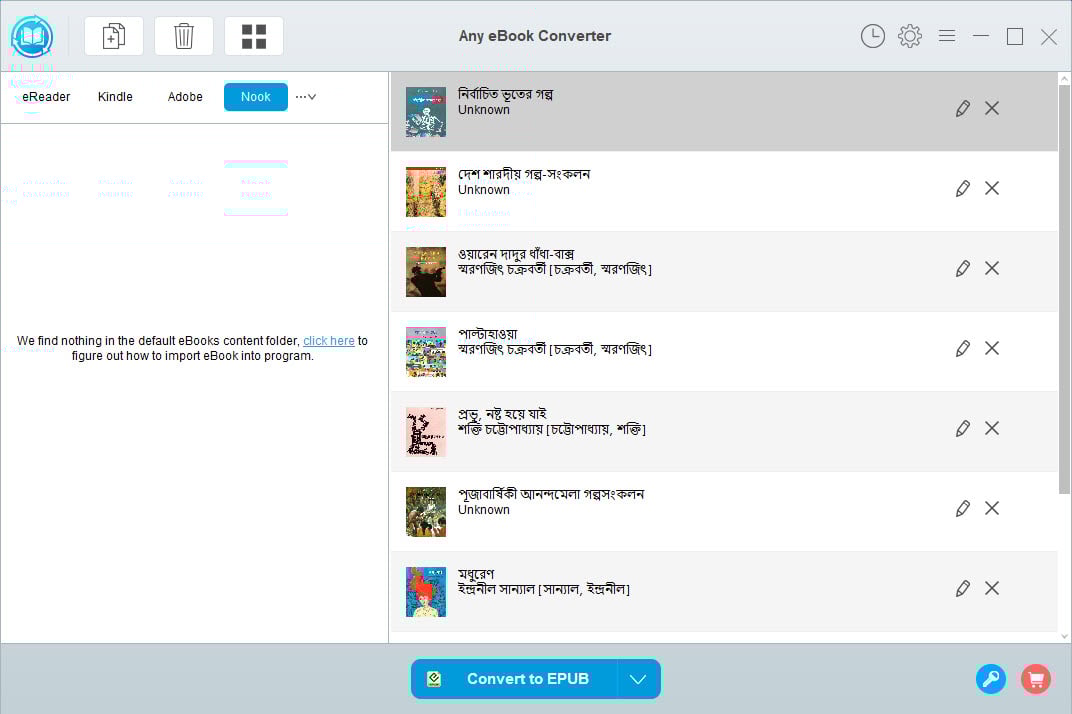This screenshot has height=714, width=1072.
Task: Switch to grid view icon
Action: pos(254,36)
